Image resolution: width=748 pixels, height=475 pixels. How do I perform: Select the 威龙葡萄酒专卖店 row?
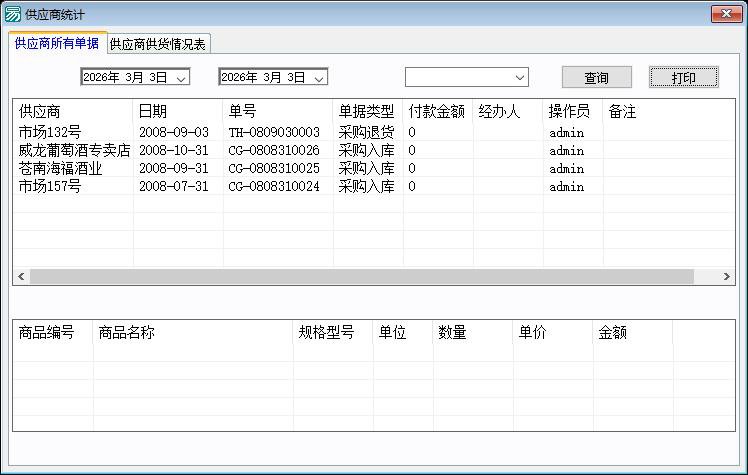(x=74, y=150)
